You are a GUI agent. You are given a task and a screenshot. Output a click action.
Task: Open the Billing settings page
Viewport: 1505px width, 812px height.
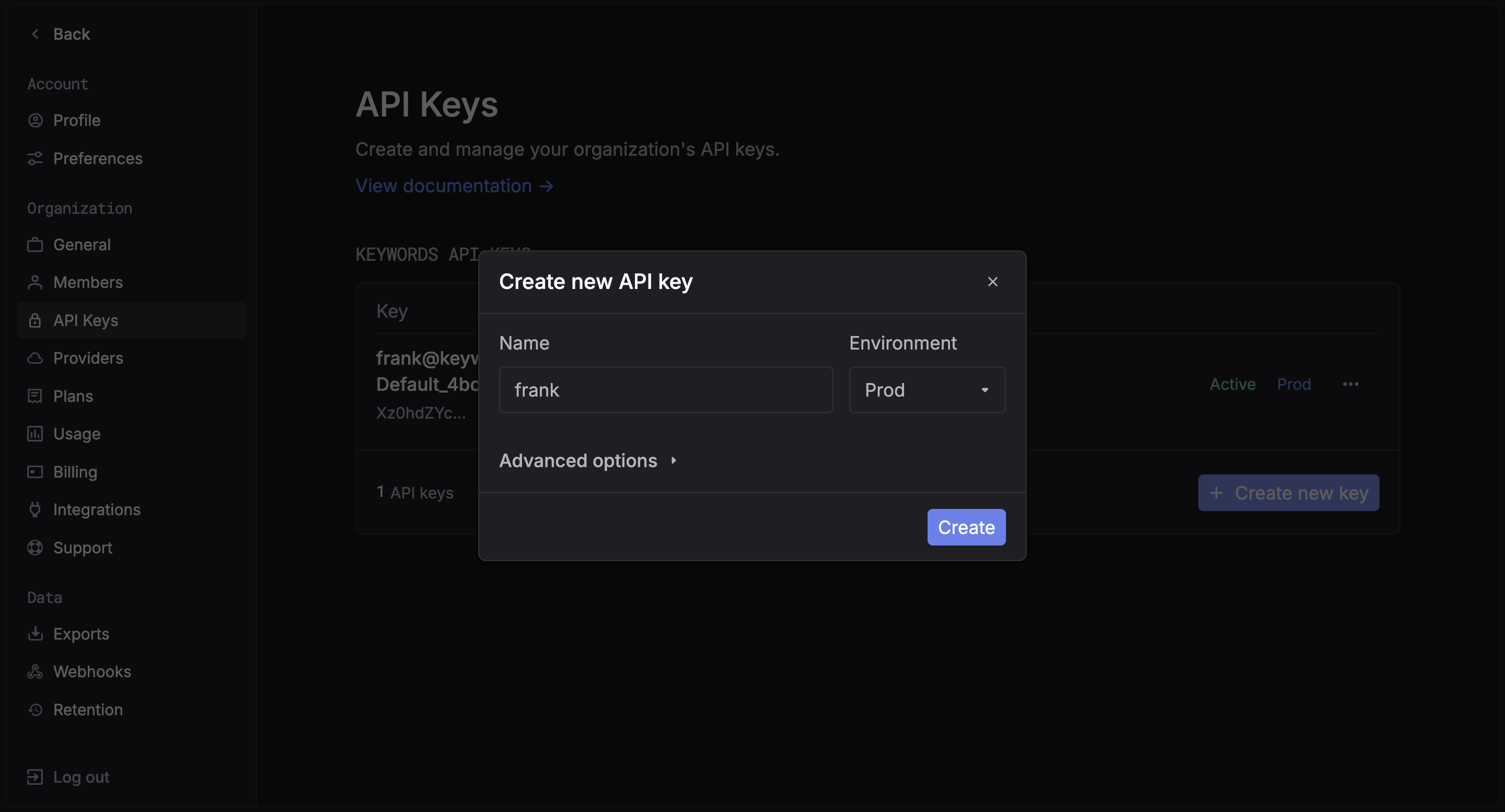pos(75,471)
